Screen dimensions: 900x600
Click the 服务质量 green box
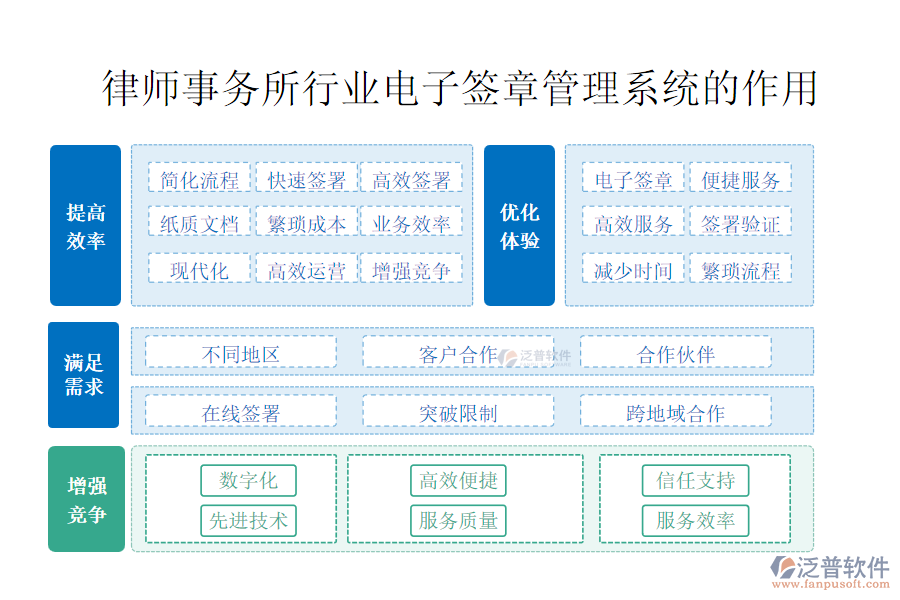point(458,521)
